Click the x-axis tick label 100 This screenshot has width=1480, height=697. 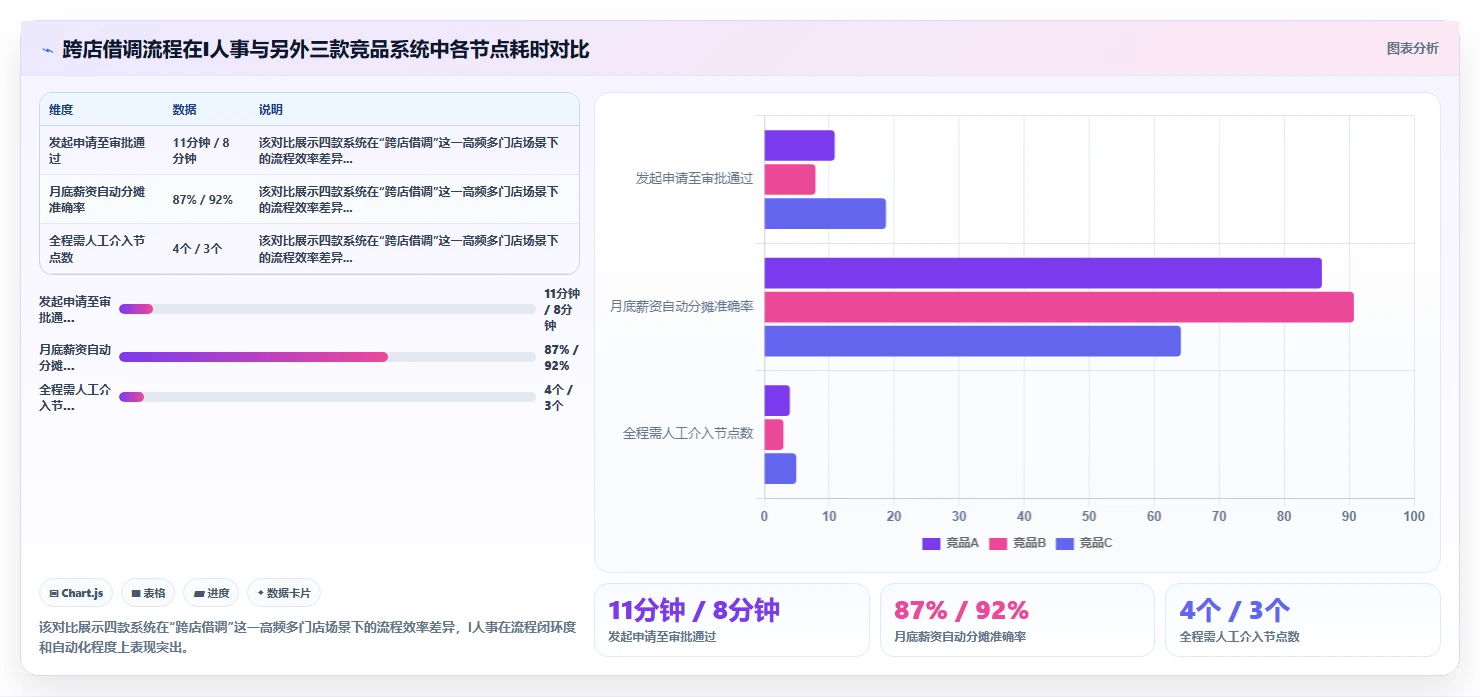coord(1414,516)
